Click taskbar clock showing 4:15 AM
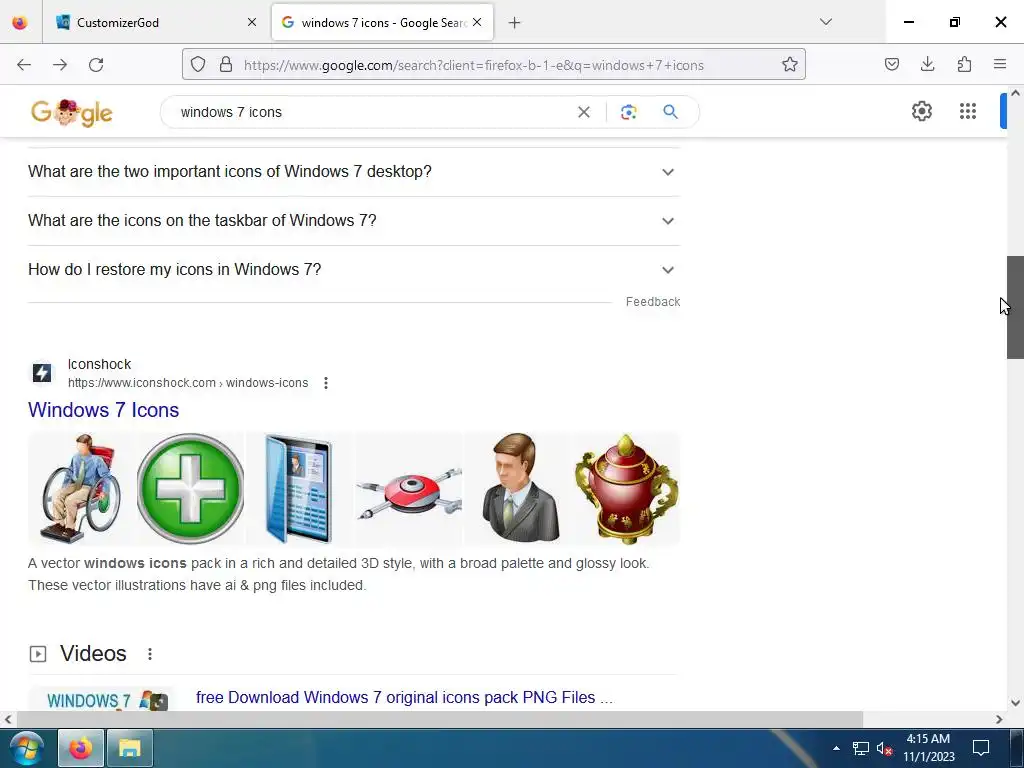 [929, 748]
